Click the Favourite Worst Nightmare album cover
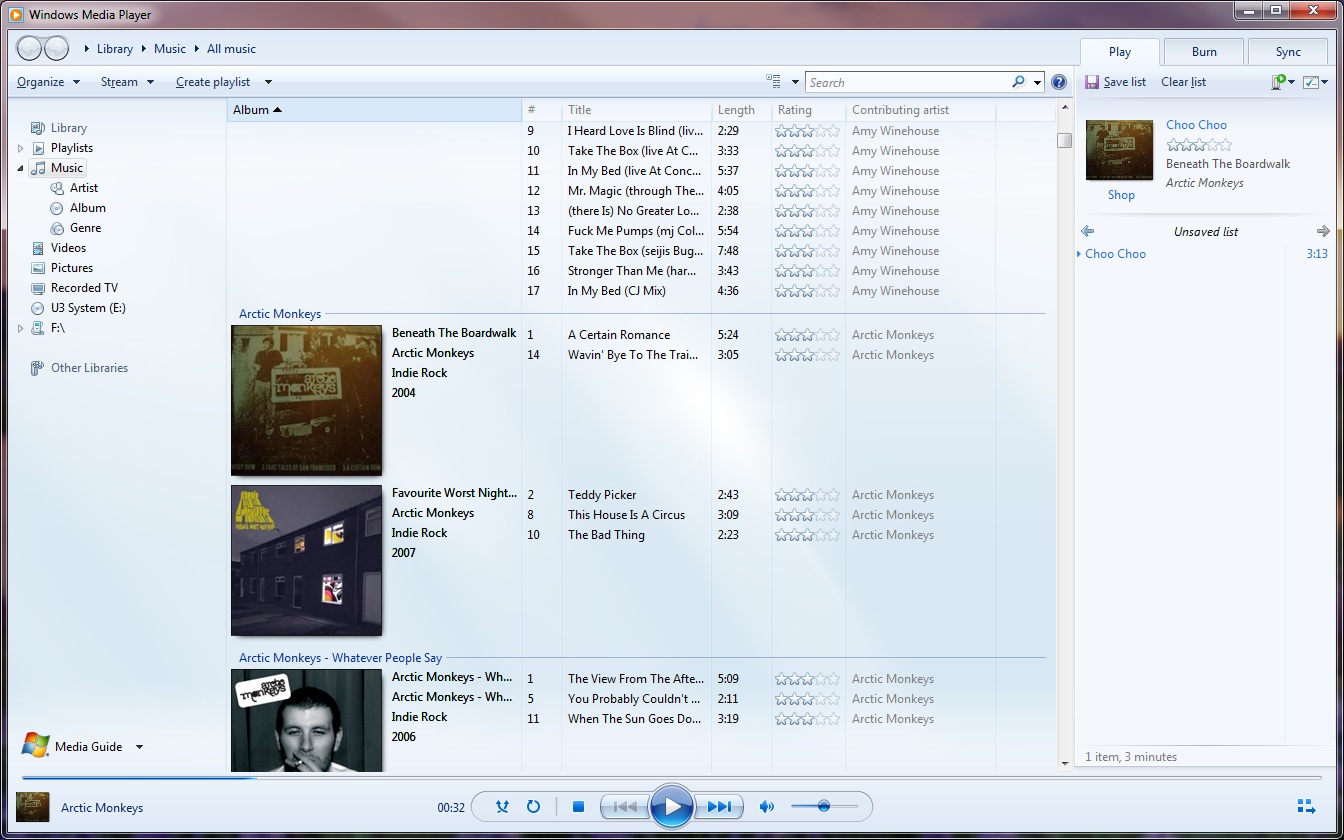 (x=306, y=560)
